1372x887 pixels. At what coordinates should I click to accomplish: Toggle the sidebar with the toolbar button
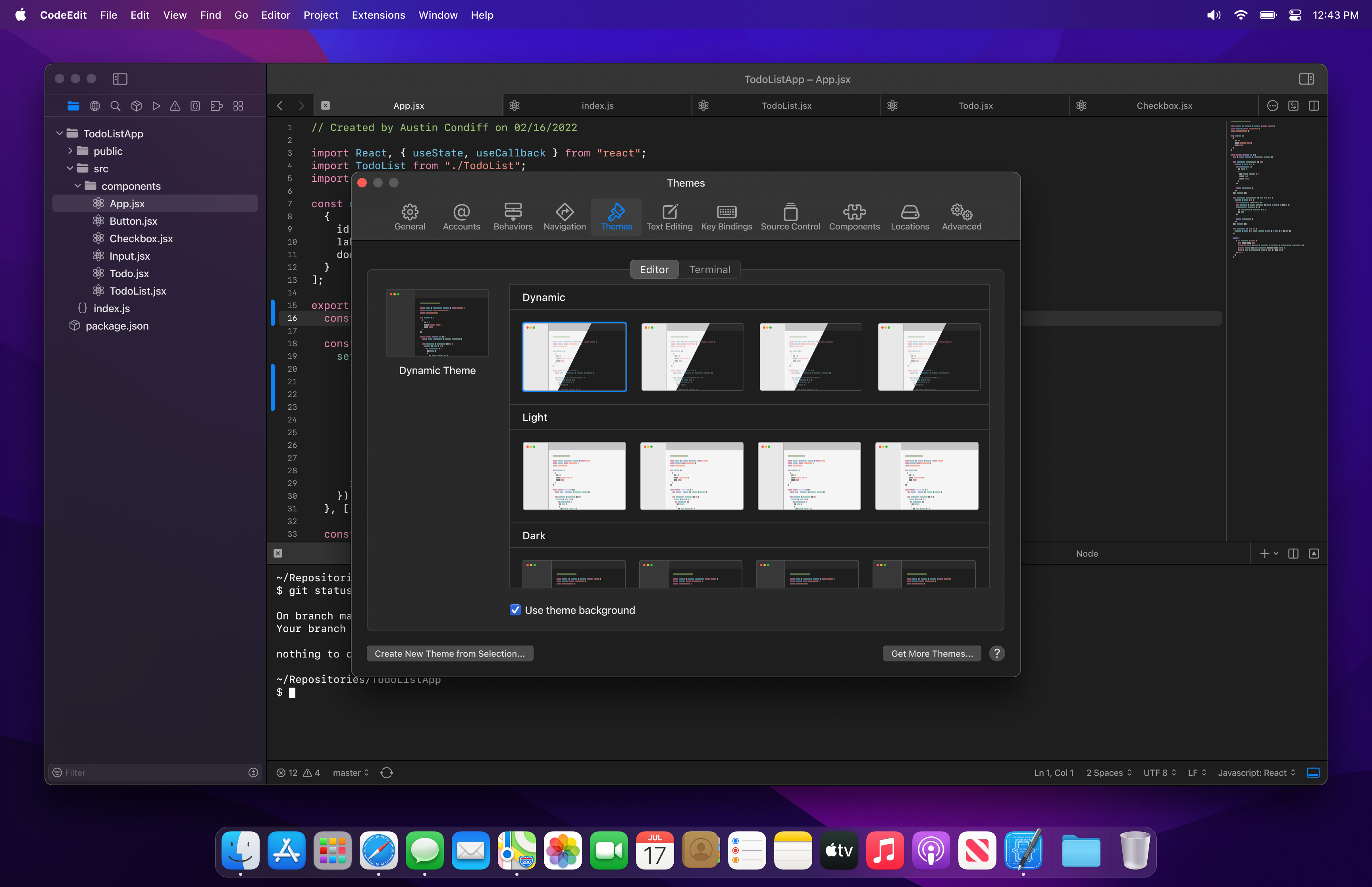tap(120, 79)
